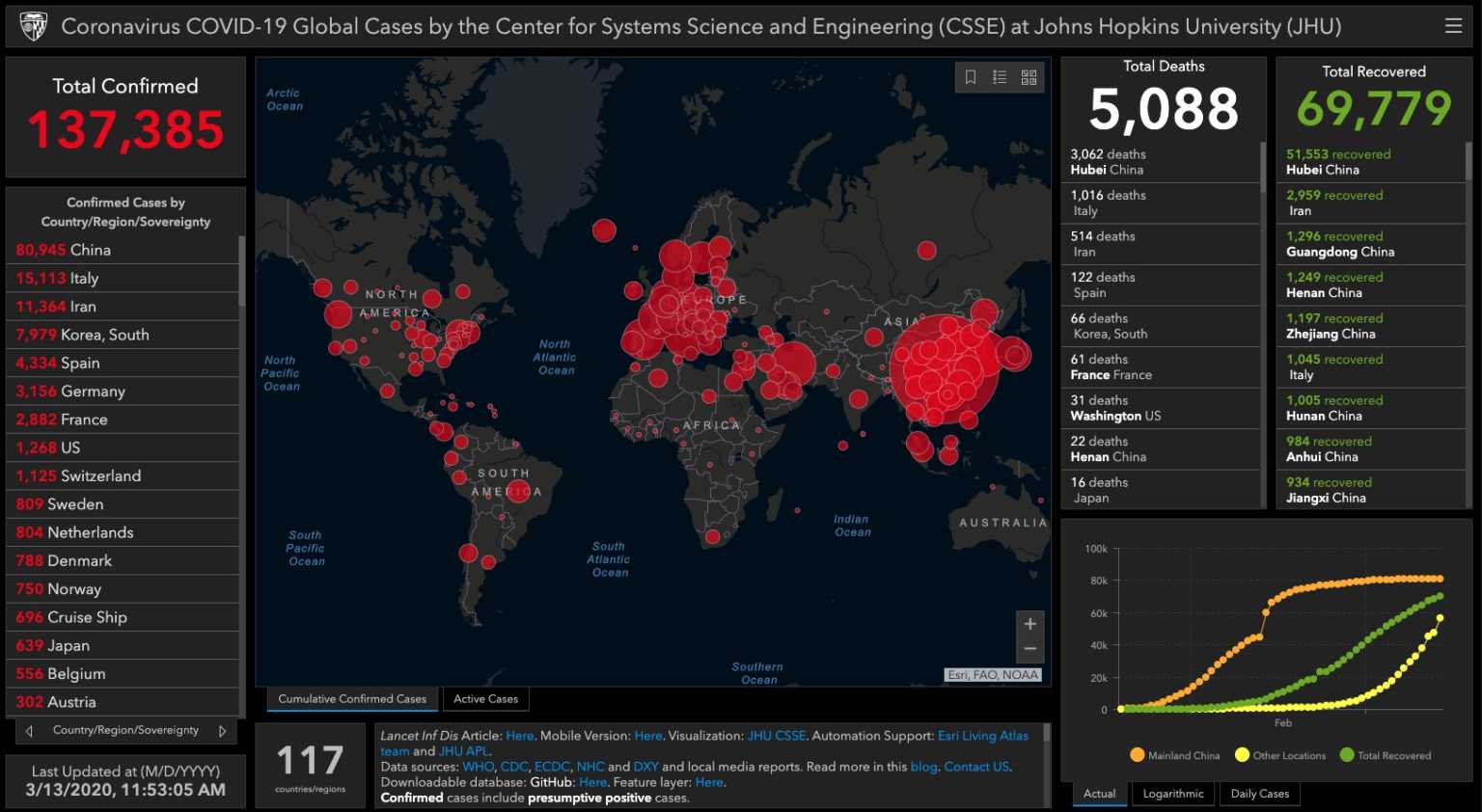This screenshot has width=1482, height=812.
Task: Open the hamburger menu at top right
Action: coord(1453,26)
